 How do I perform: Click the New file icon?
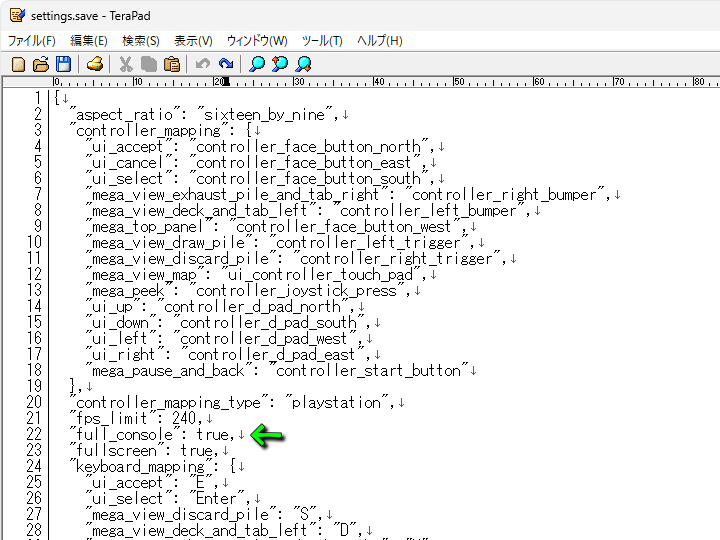(x=18, y=64)
